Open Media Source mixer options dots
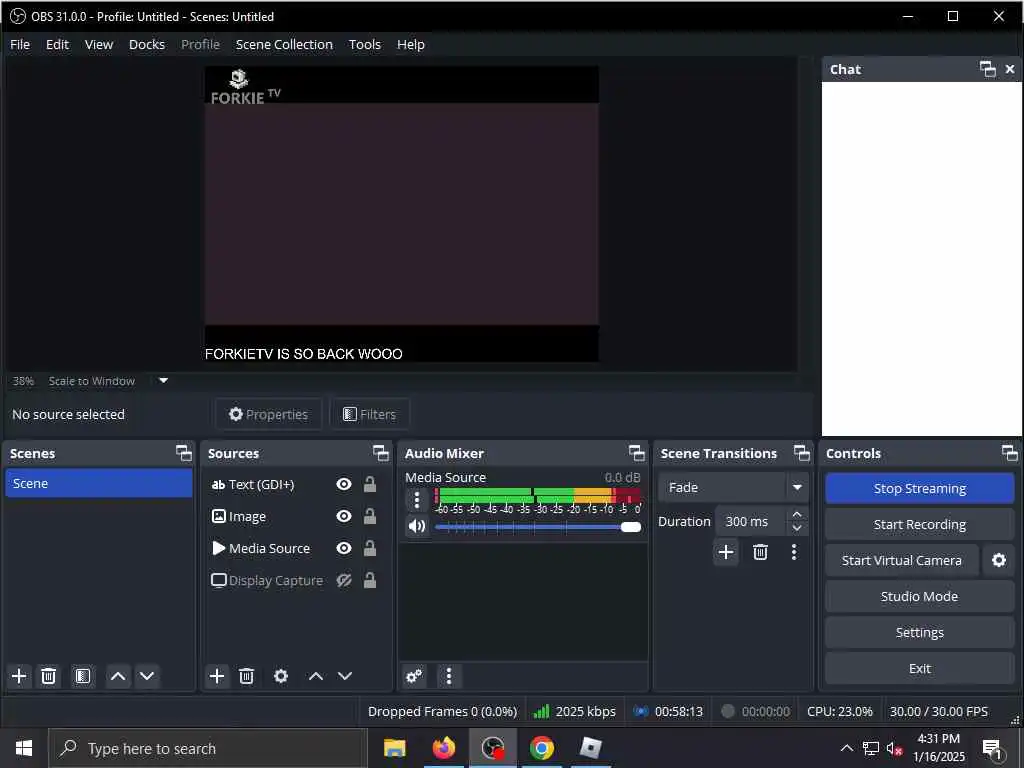The height and width of the screenshot is (768, 1024). pos(417,500)
